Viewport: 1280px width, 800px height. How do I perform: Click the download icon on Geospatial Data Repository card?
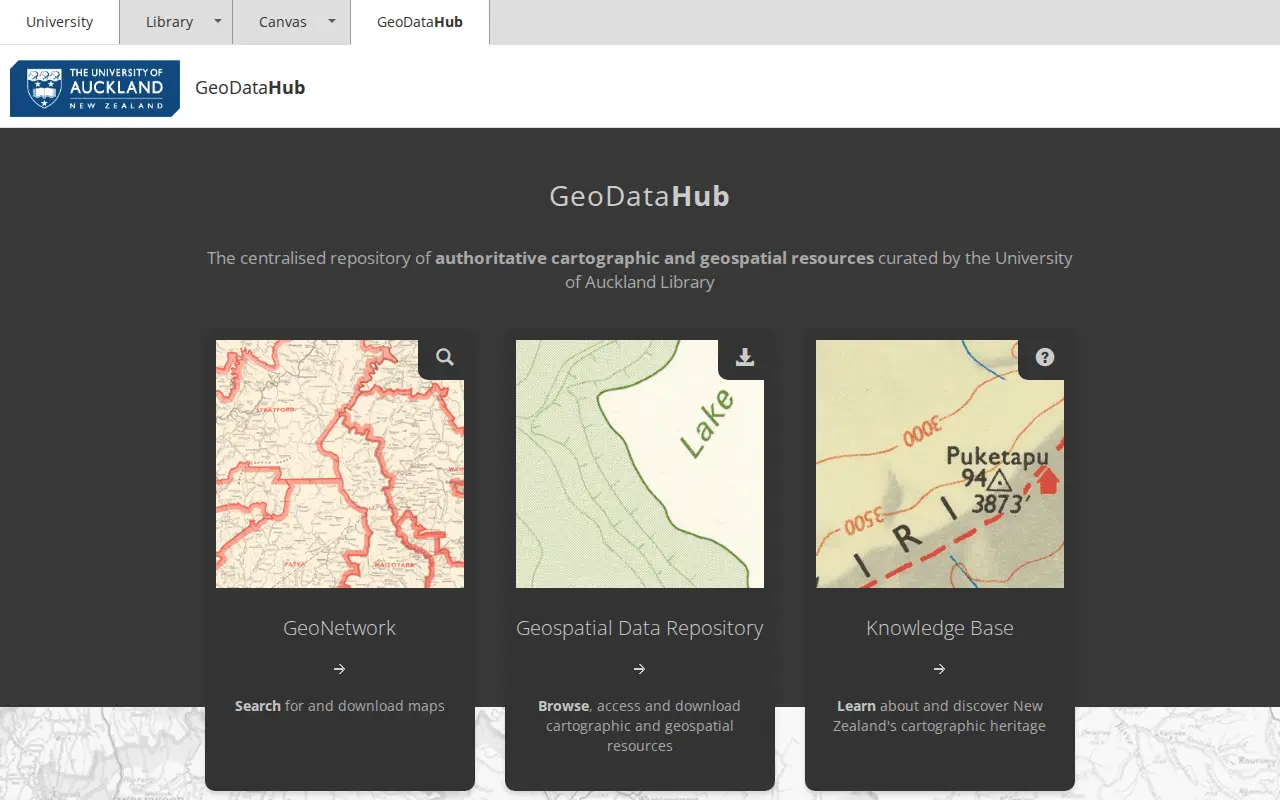coord(745,357)
